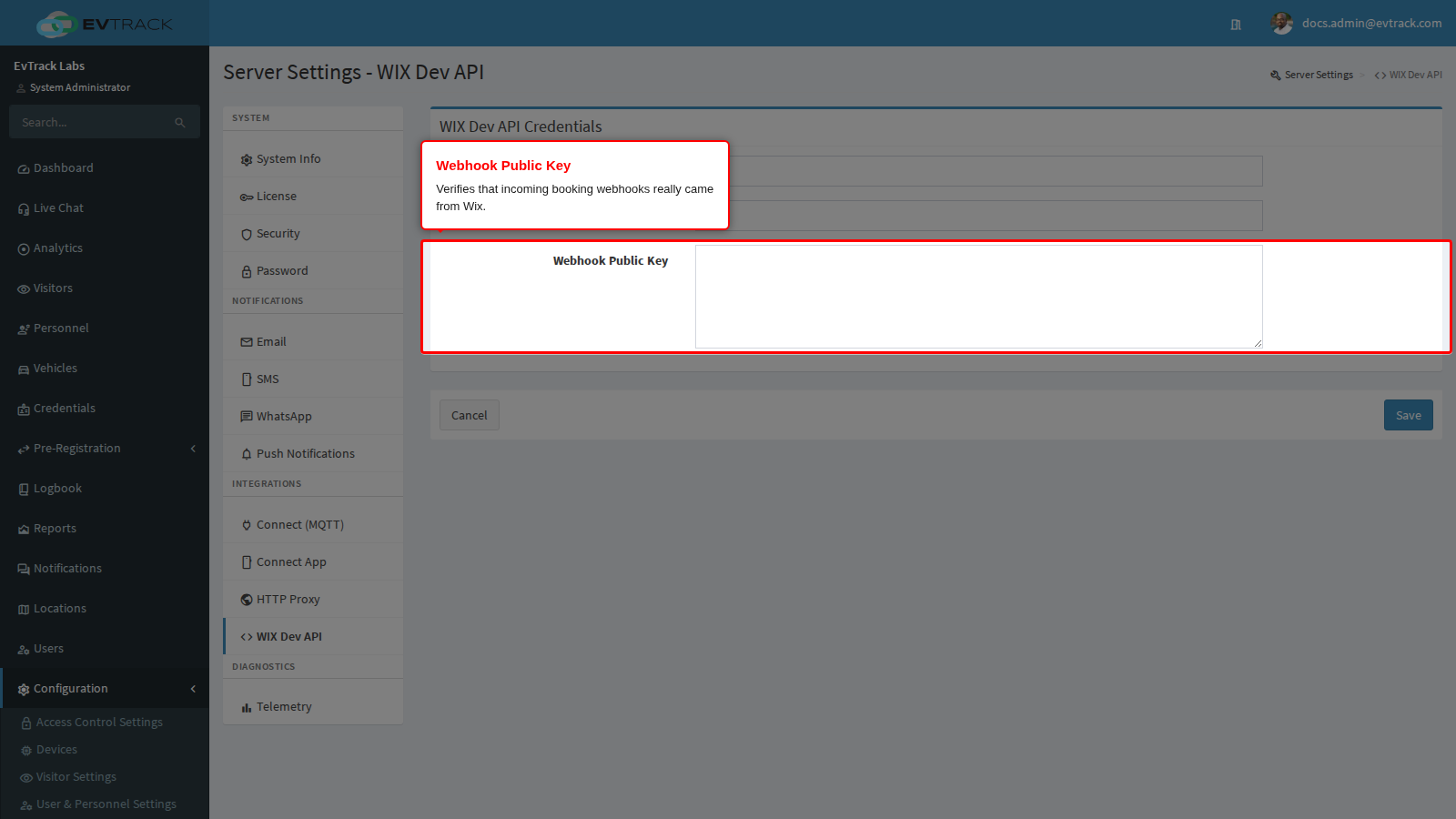Click the search magnifier icon
Image resolution: width=1456 pixels, height=819 pixels.
pyautogui.click(x=180, y=123)
